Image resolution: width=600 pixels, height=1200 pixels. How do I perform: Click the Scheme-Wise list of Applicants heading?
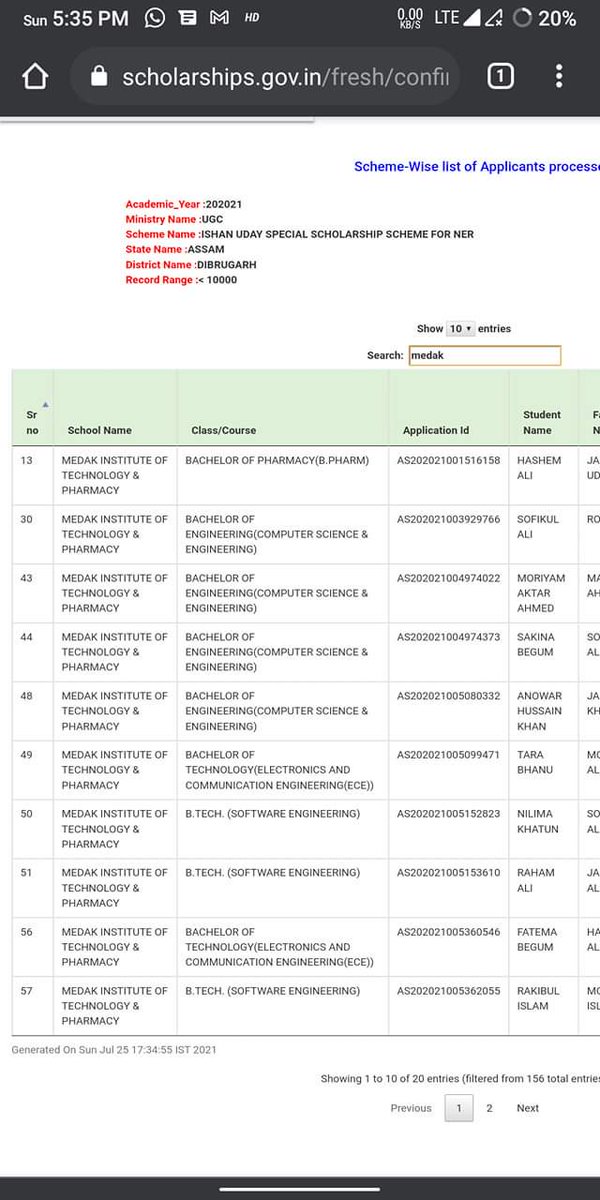tap(477, 166)
